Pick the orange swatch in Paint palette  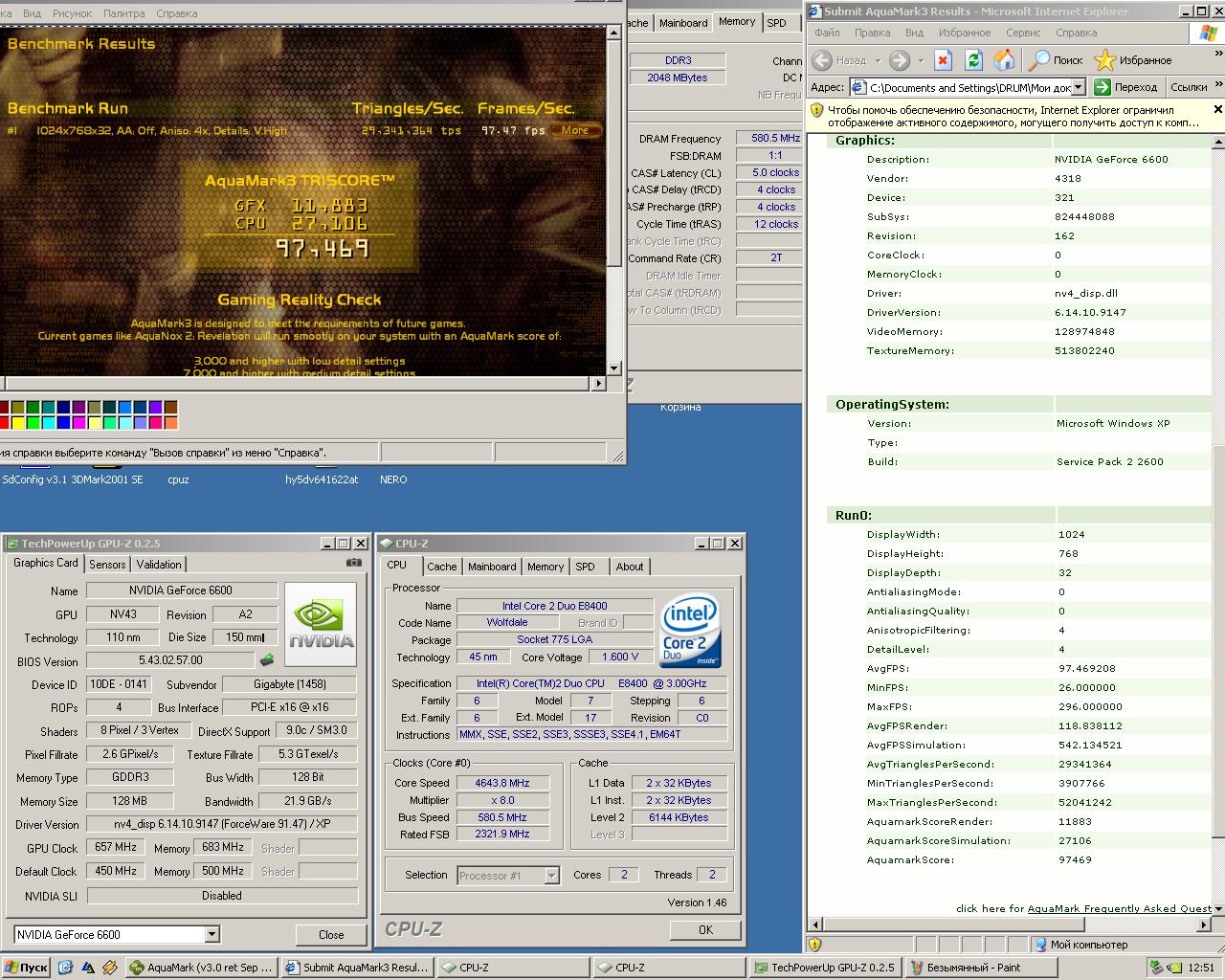click(170, 422)
